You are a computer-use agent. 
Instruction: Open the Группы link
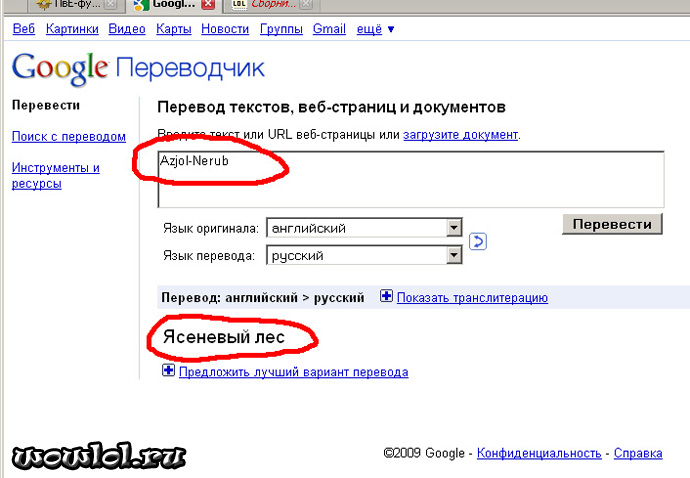pos(281,29)
